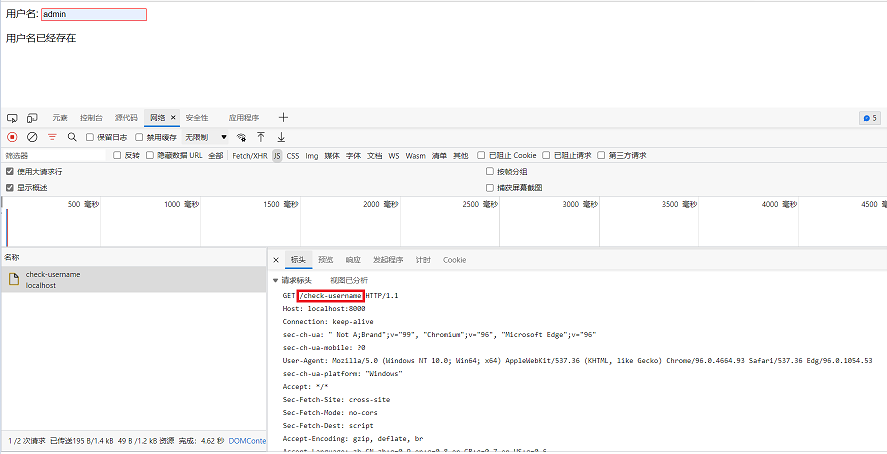Collapse the 请求标头 section
887x454 pixels.
(x=275, y=280)
